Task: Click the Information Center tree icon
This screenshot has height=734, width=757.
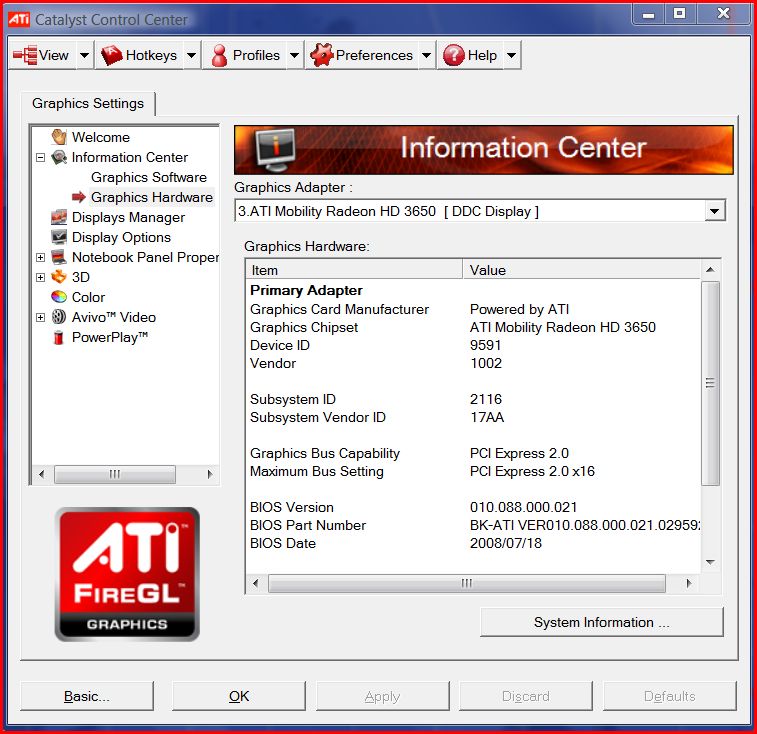Action: [59, 157]
